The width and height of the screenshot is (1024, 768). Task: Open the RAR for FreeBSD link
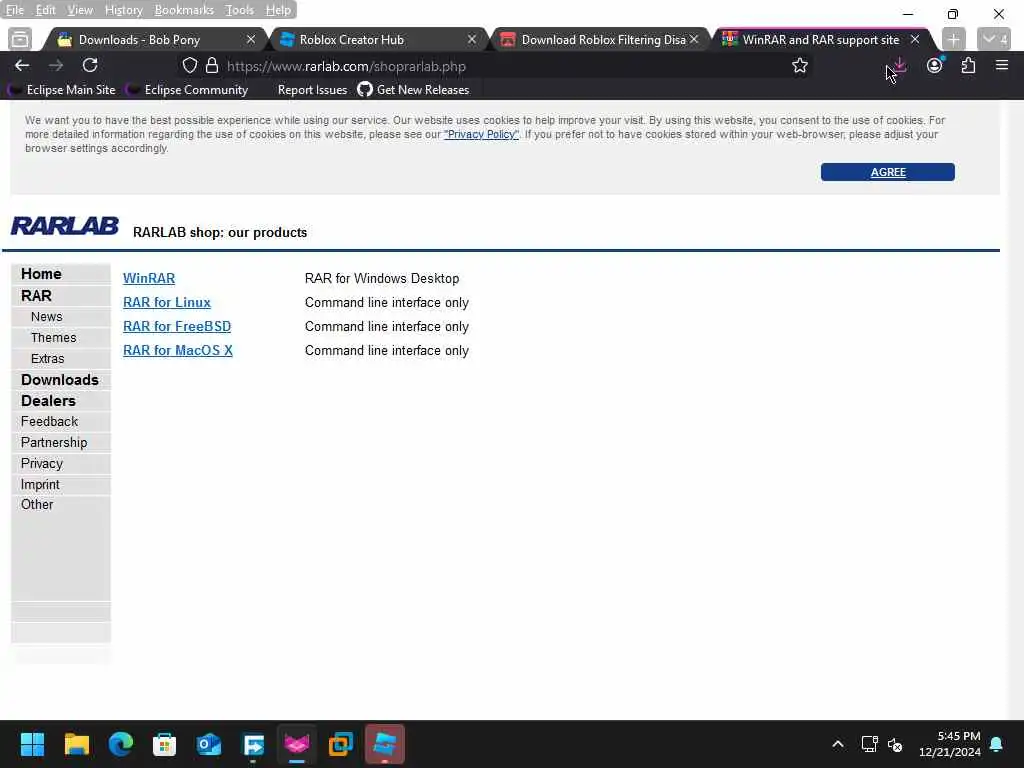coord(177,327)
